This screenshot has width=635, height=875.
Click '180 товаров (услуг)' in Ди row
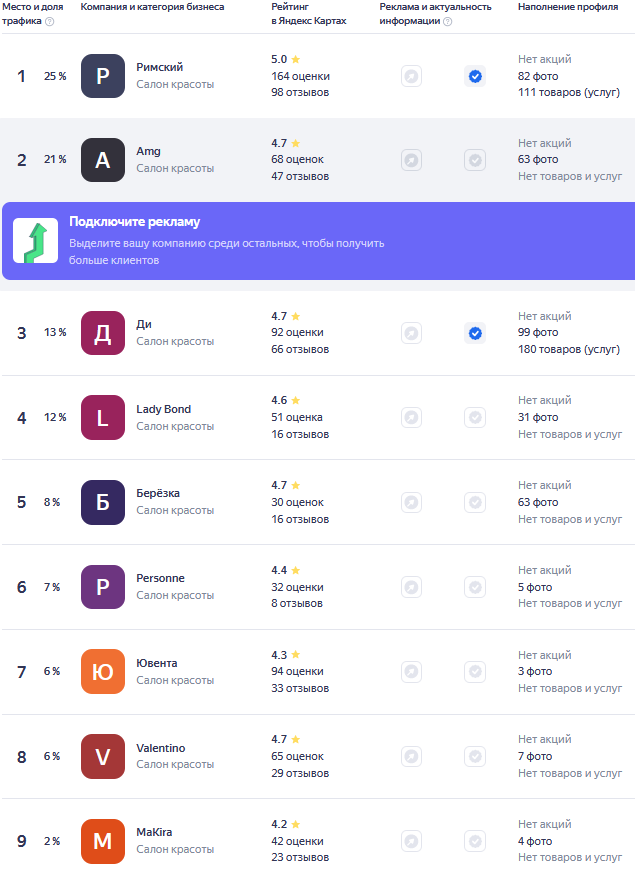point(569,349)
